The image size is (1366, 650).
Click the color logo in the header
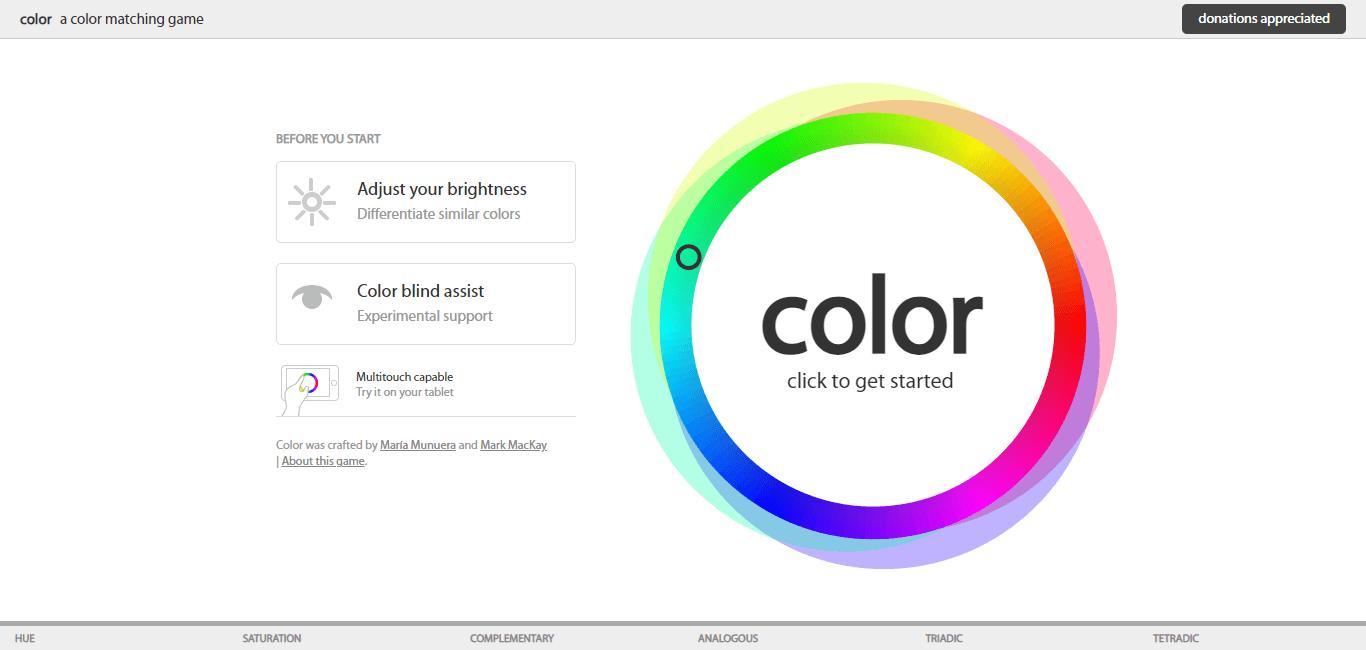coord(35,18)
